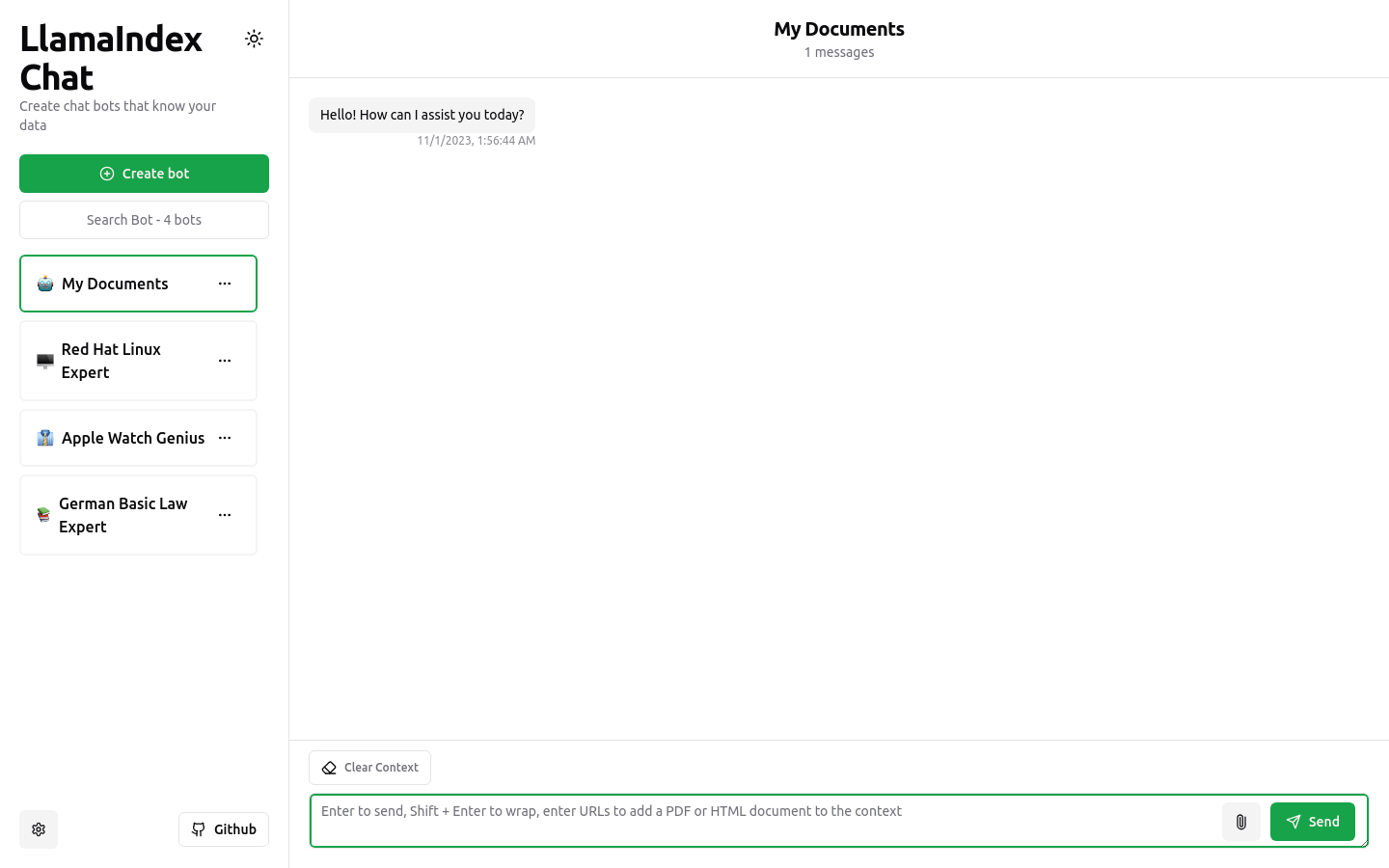This screenshot has width=1389, height=868.
Task: Open options menu for German Basic Law Expert
Action: tap(225, 515)
